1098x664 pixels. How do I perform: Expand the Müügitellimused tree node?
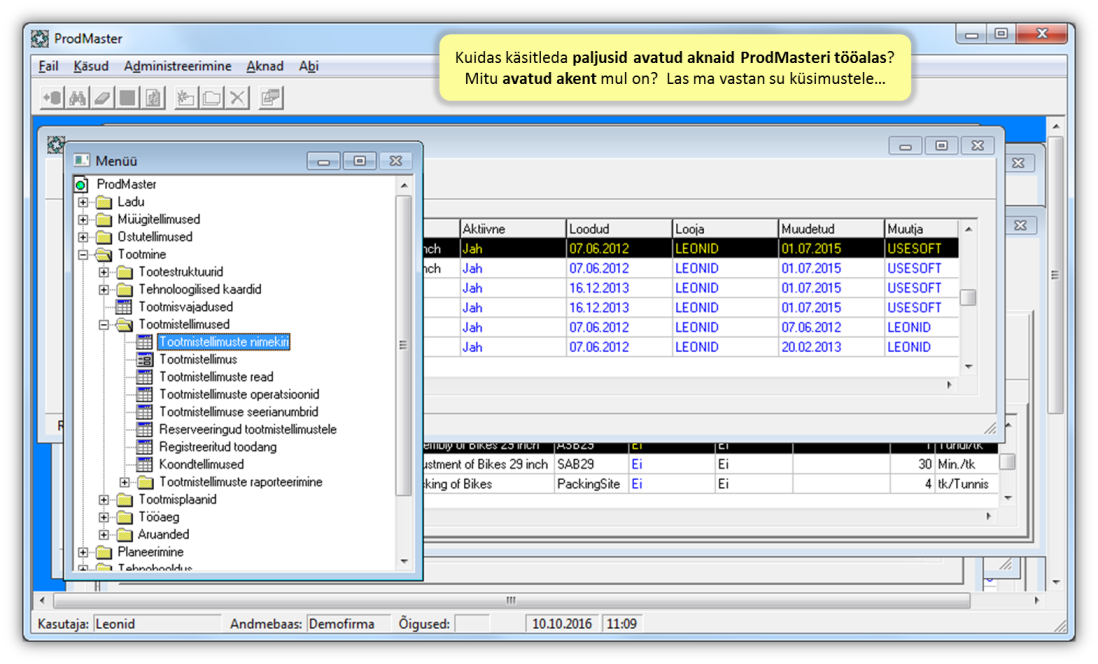[x=83, y=219]
